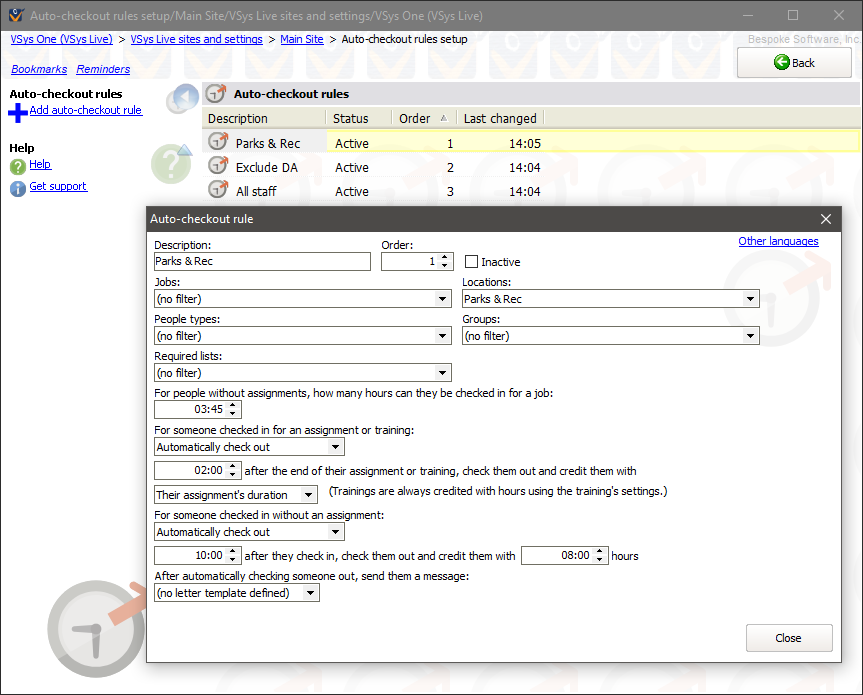Open the Other languages link

pyautogui.click(x=778, y=241)
